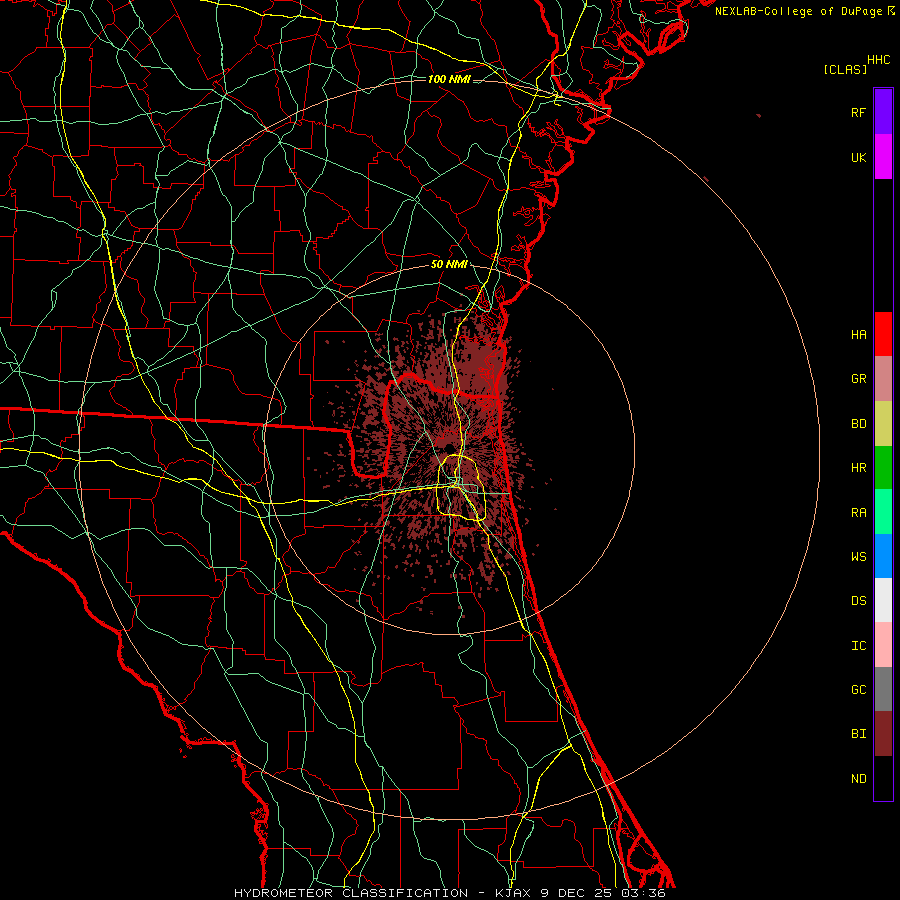Click the ND legend label
Viewport: 900px width, 900px height.
click(x=858, y=779)
